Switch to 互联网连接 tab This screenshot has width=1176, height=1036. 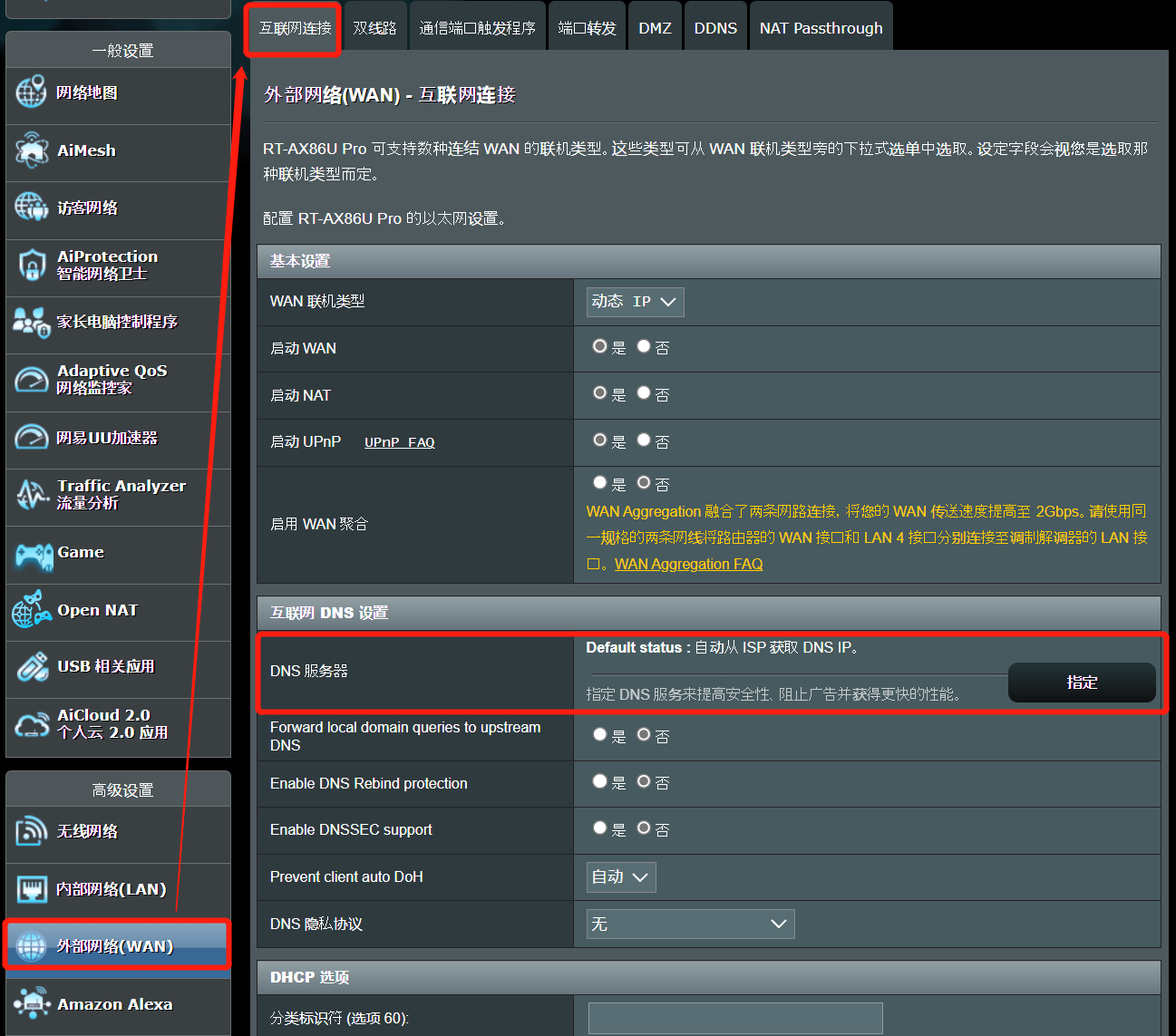[295, 28]
